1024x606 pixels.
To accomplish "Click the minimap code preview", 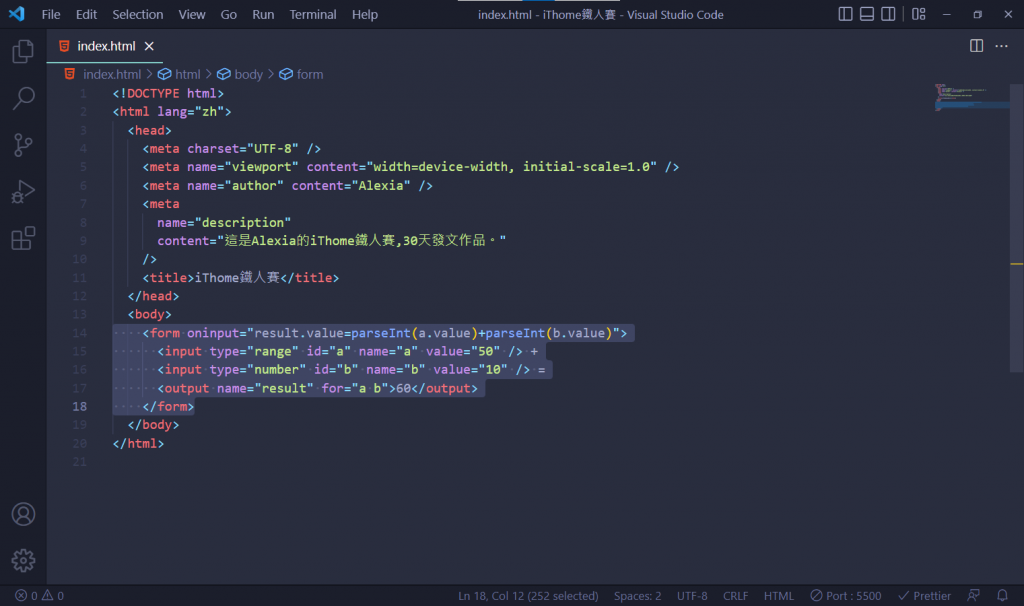I will pos(971,97).
